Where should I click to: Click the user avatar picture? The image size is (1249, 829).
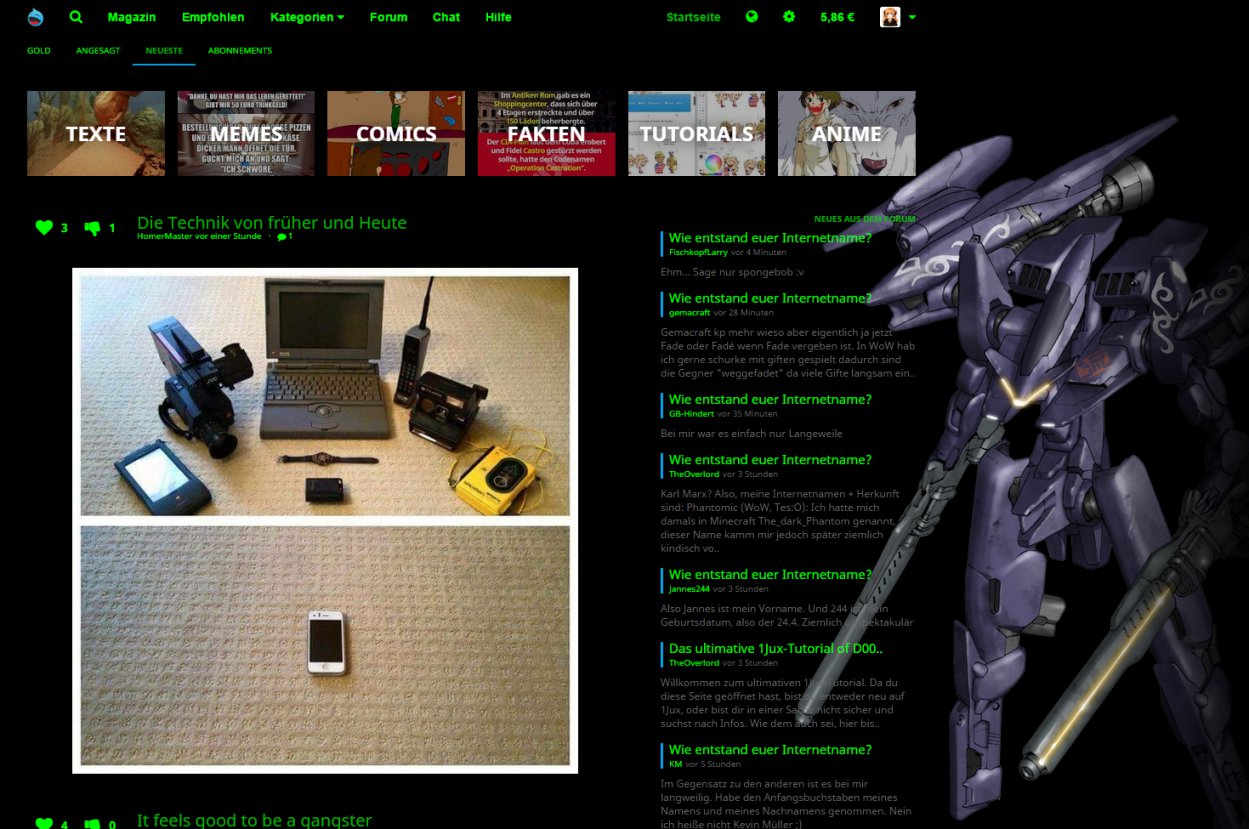(890, 17)
